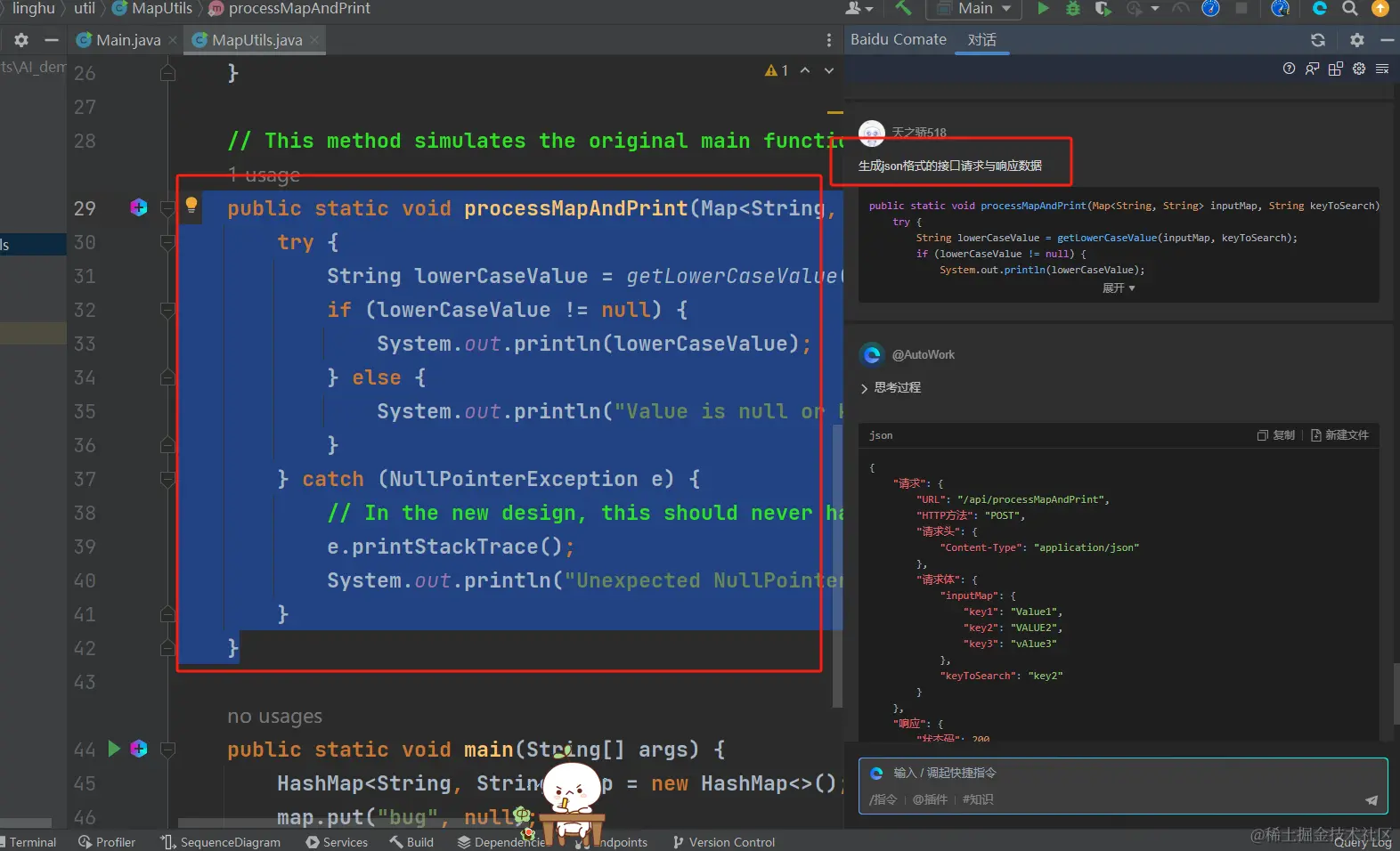
Task: Run main method via line 44 gutter arrow
Action: [x=114, y=749]
